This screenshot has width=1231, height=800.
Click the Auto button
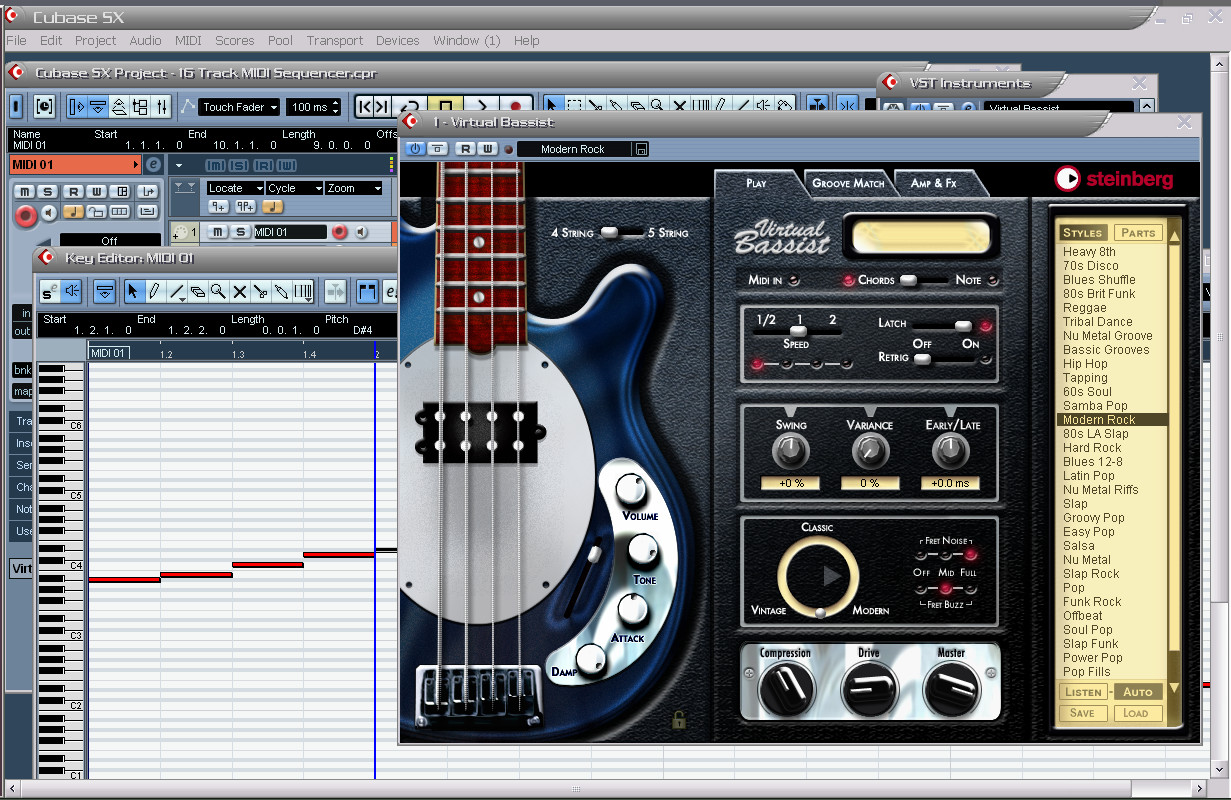pos(1138,691)
